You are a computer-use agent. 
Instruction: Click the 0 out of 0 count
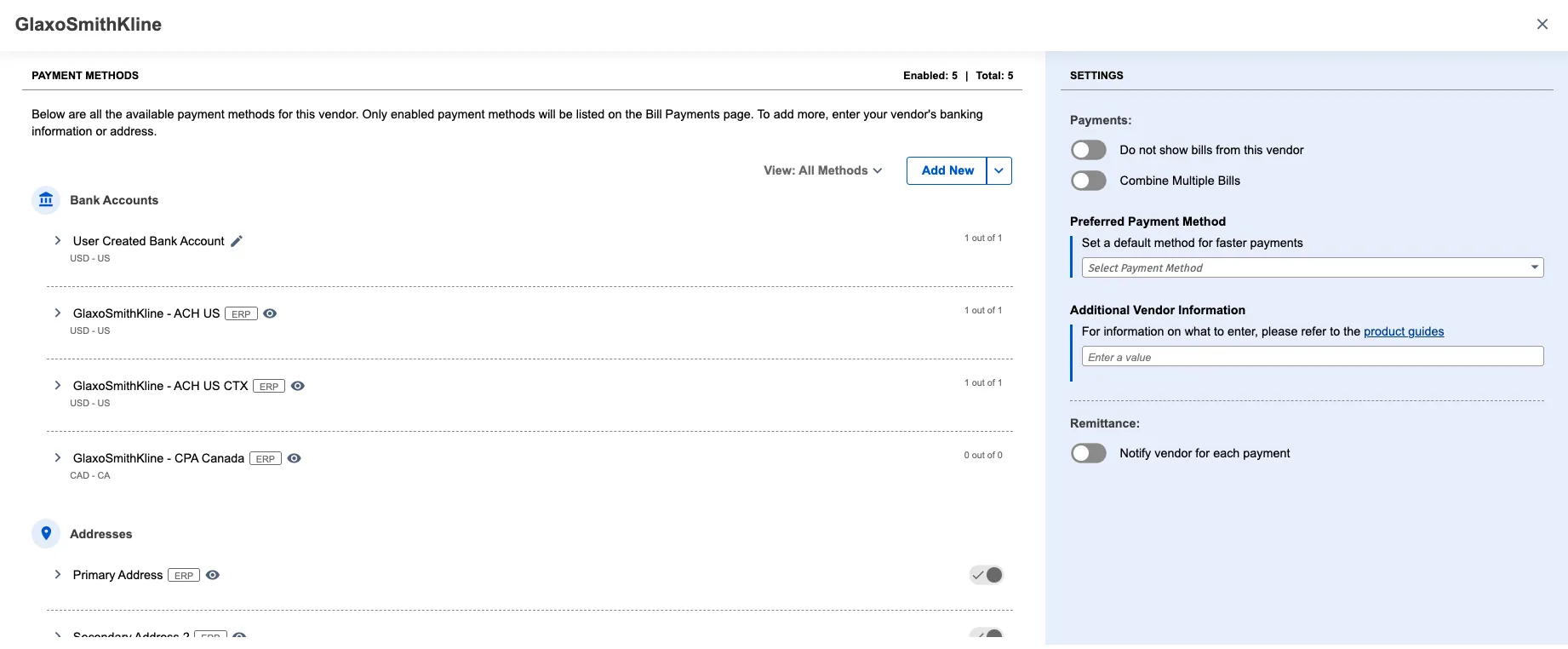point(983,455)
